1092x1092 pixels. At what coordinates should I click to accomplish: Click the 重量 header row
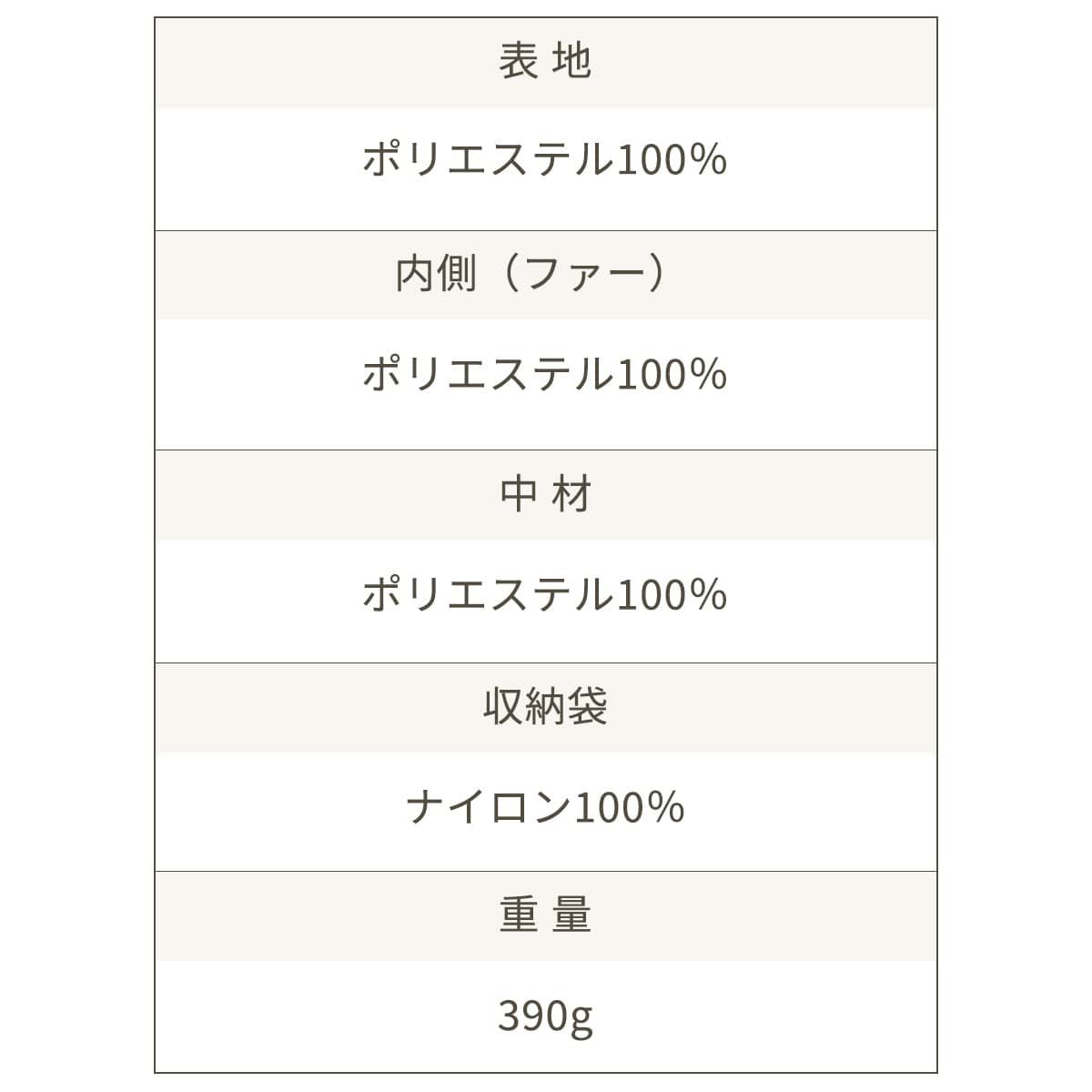pos(545,915)
